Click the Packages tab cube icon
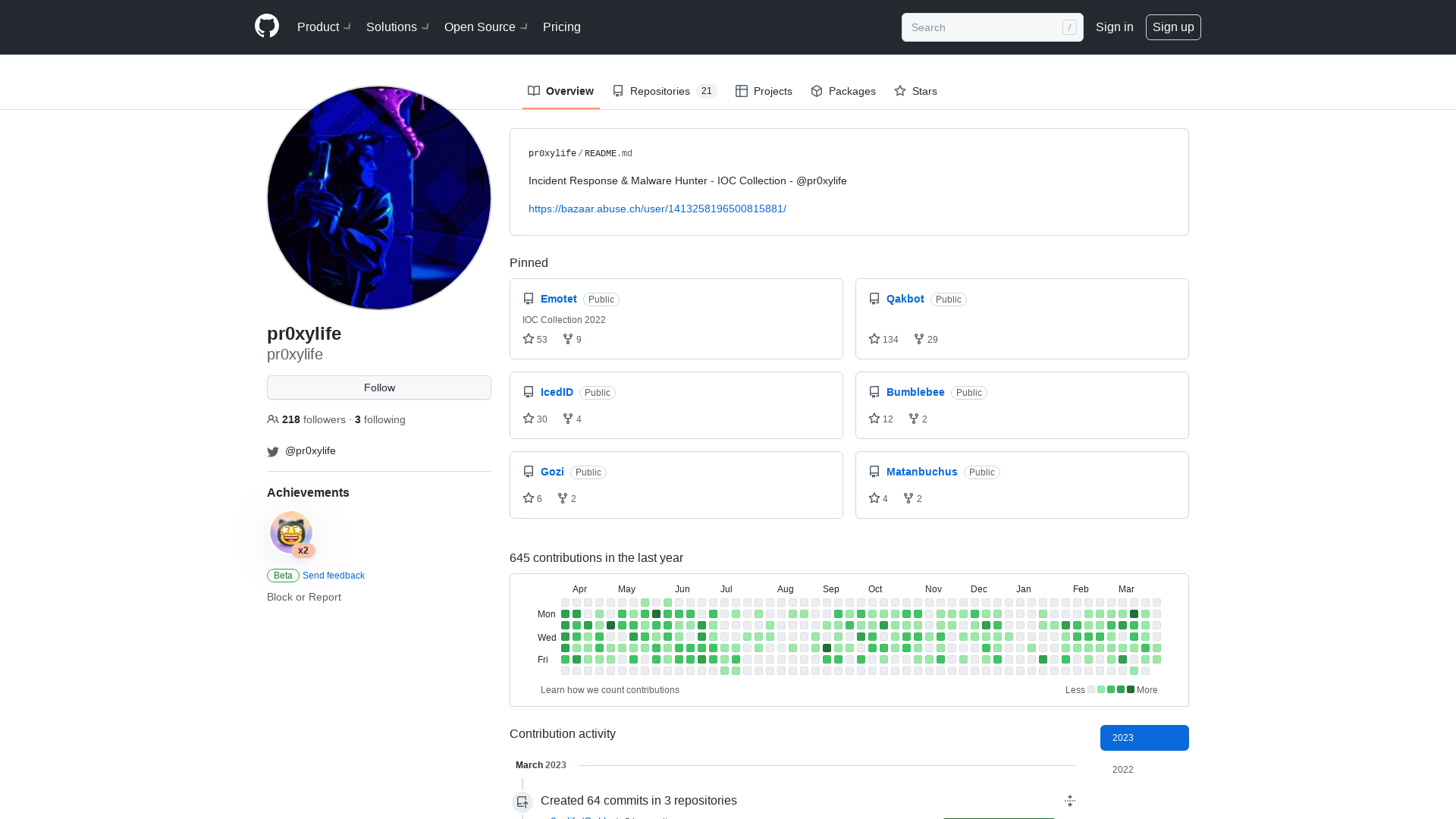The image size is (1456, 819). tap(817, 91)
